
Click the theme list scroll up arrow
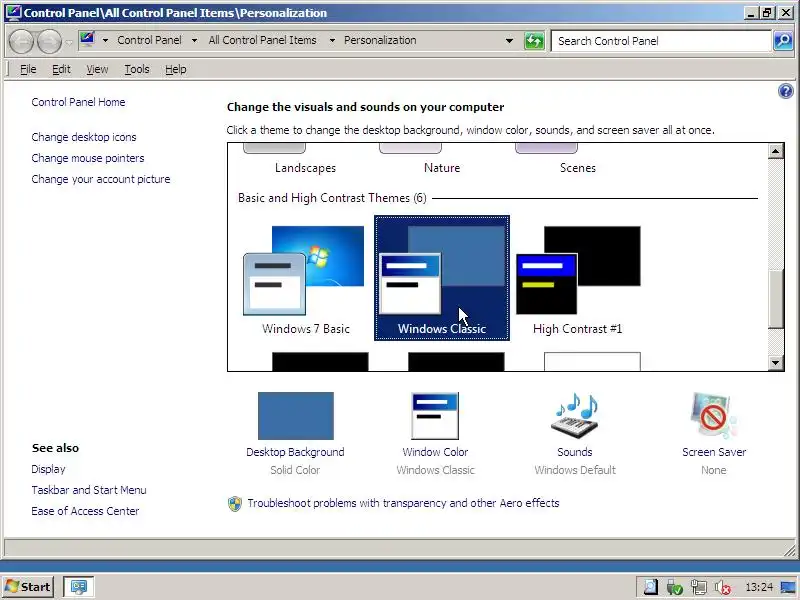[776, 151]
